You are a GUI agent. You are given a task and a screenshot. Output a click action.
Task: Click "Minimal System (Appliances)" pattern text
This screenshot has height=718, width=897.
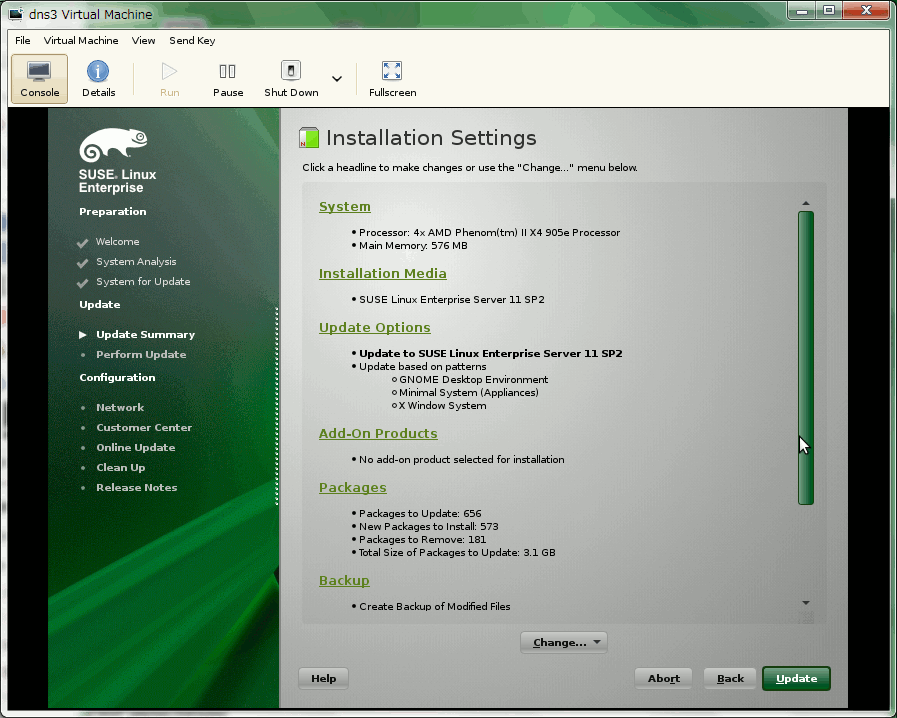coord(469,392)
